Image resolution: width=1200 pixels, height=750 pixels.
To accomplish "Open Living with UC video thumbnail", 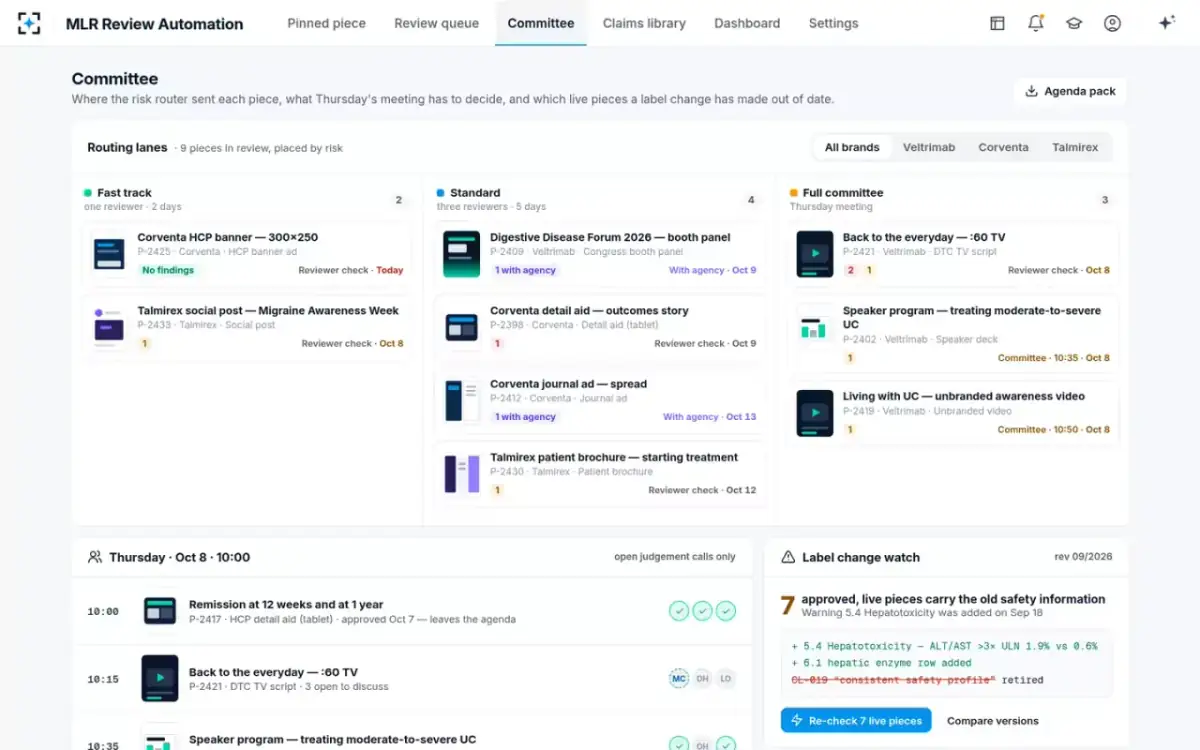I will (815, 413).
